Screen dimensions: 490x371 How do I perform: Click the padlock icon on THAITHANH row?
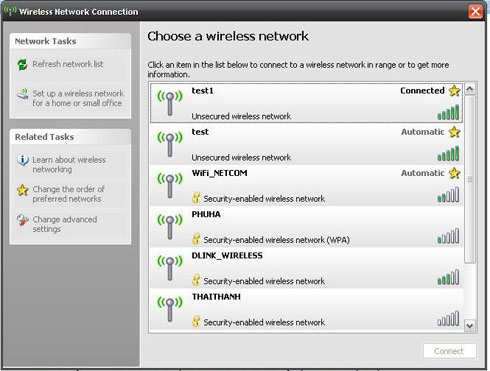[x=196, y=321]
